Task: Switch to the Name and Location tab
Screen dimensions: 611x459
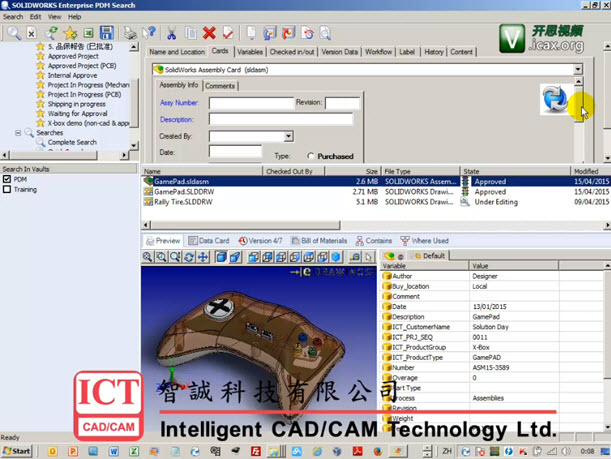Action: coord(177,52)
